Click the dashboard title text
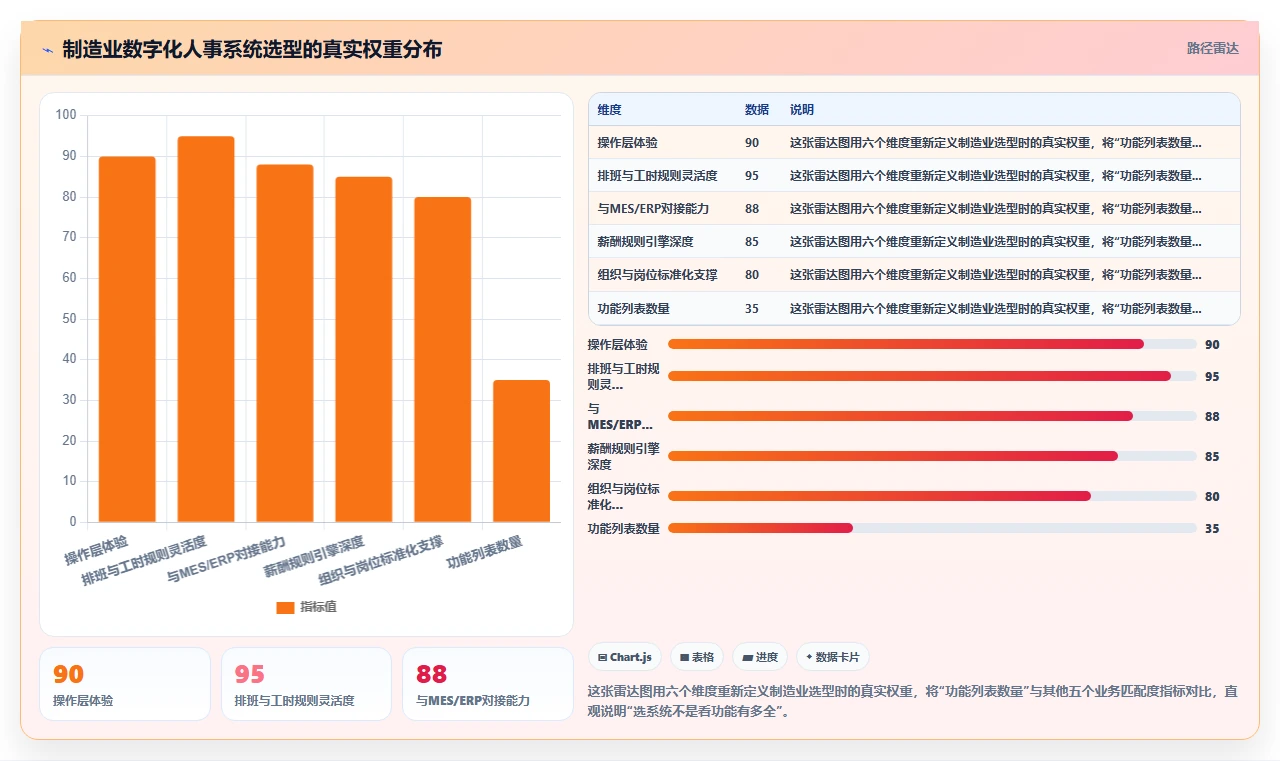 [x=252, y=49]
